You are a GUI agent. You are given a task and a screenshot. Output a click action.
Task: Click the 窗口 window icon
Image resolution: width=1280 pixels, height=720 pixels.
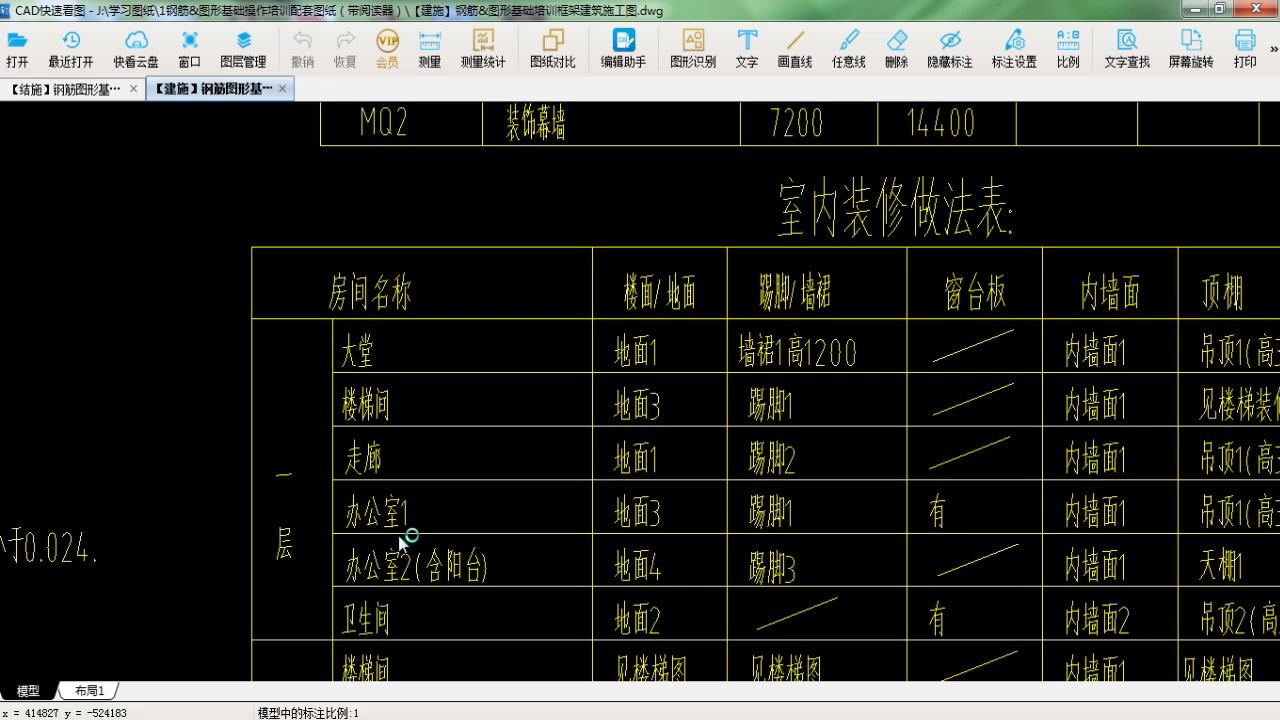pos(189,48)
